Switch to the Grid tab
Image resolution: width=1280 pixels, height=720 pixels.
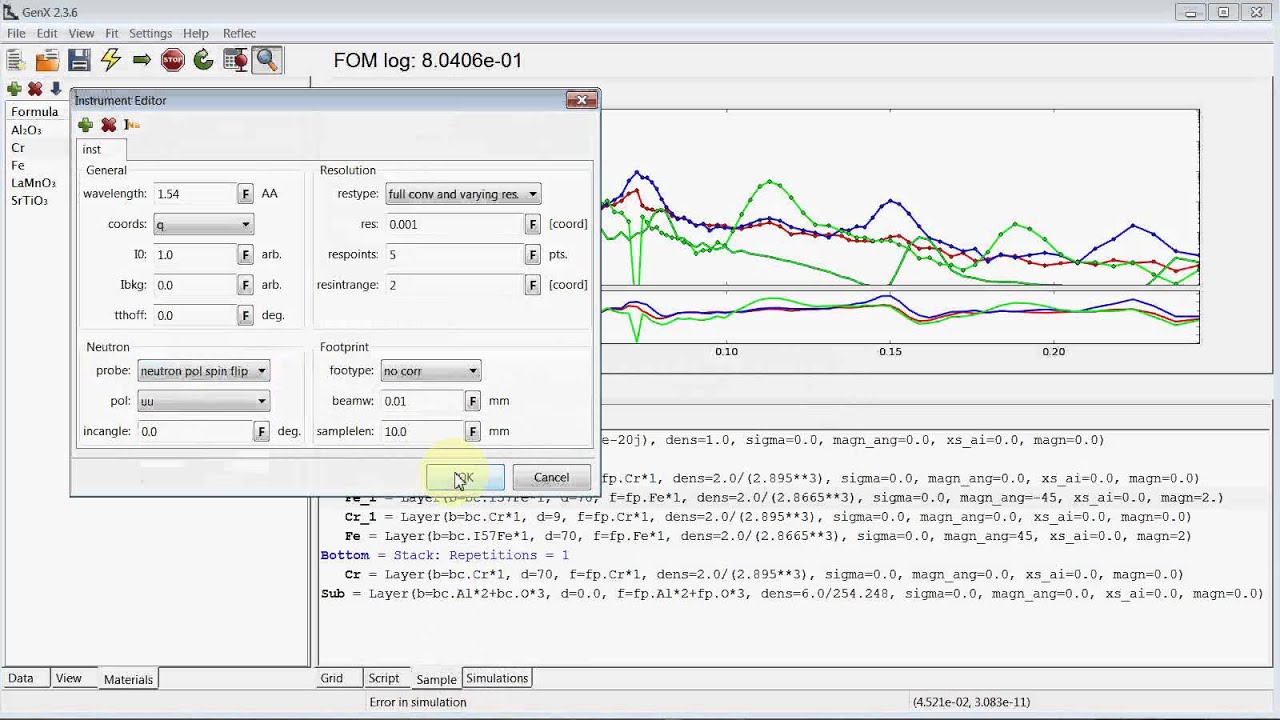click(332, 678)
